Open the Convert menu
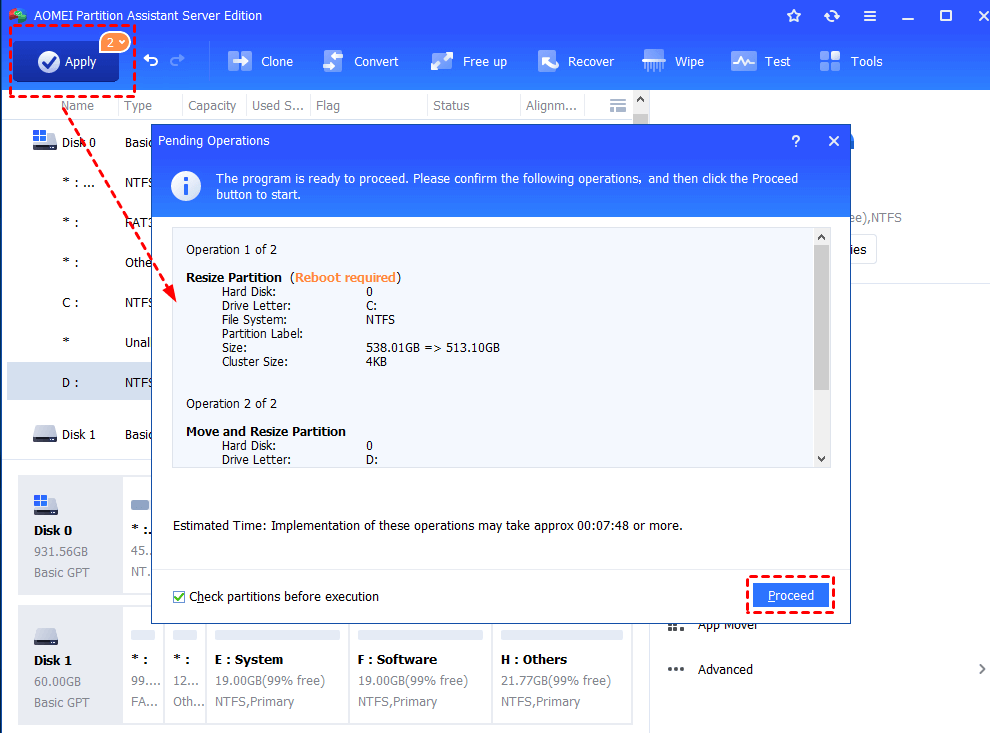Viewport: 990px width, 733px height. (x=360, y=61)
